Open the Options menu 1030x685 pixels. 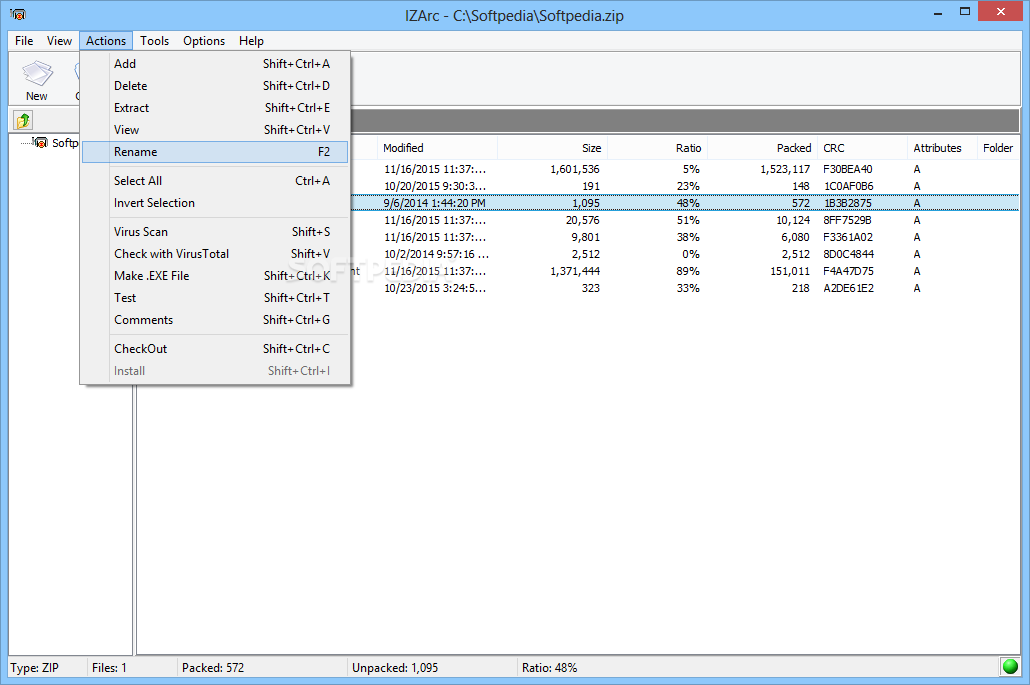204,41
